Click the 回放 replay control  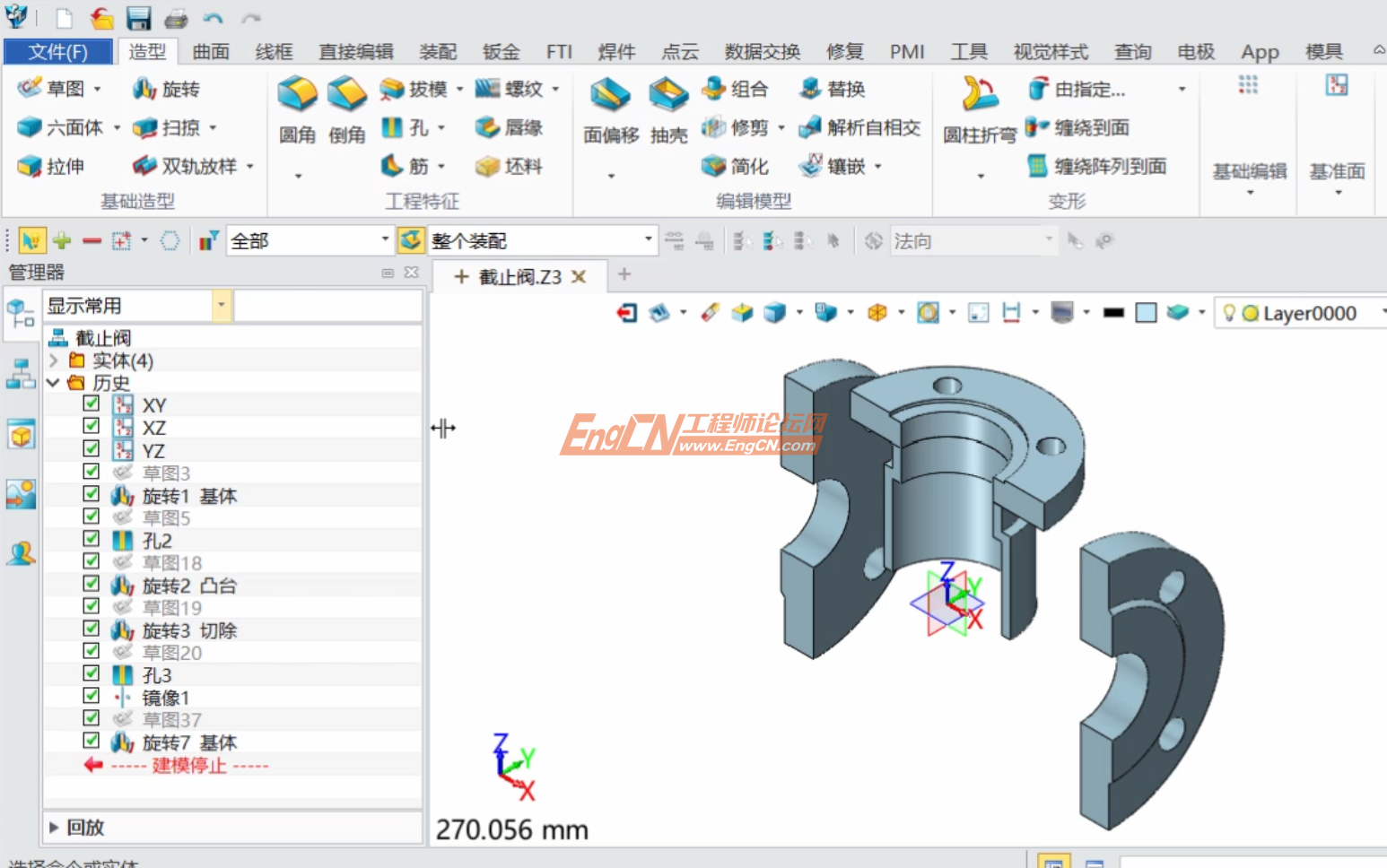point(85,828)
